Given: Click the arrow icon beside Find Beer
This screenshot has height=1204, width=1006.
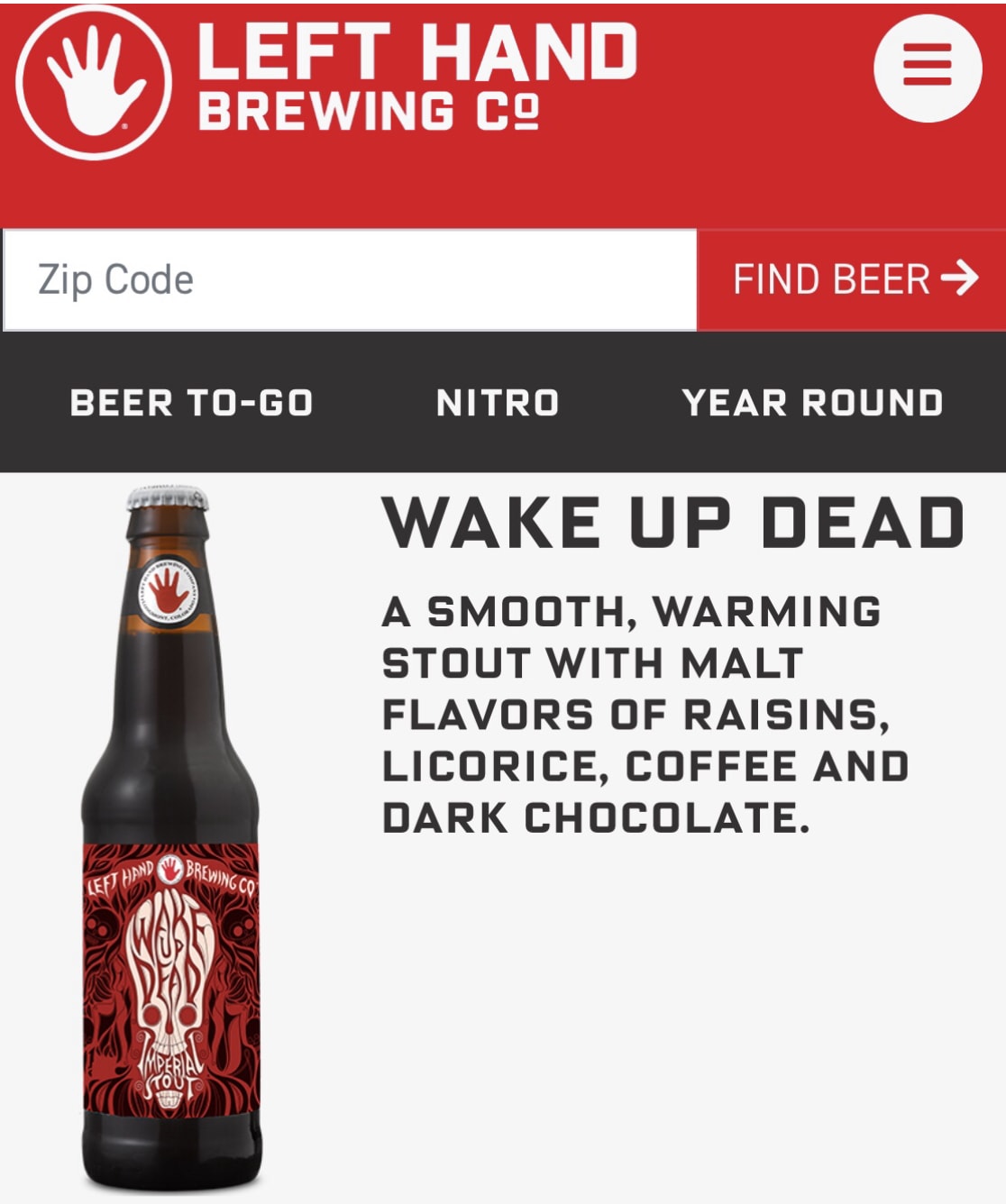Looking at the screenshot, I should tap(960, 278).
